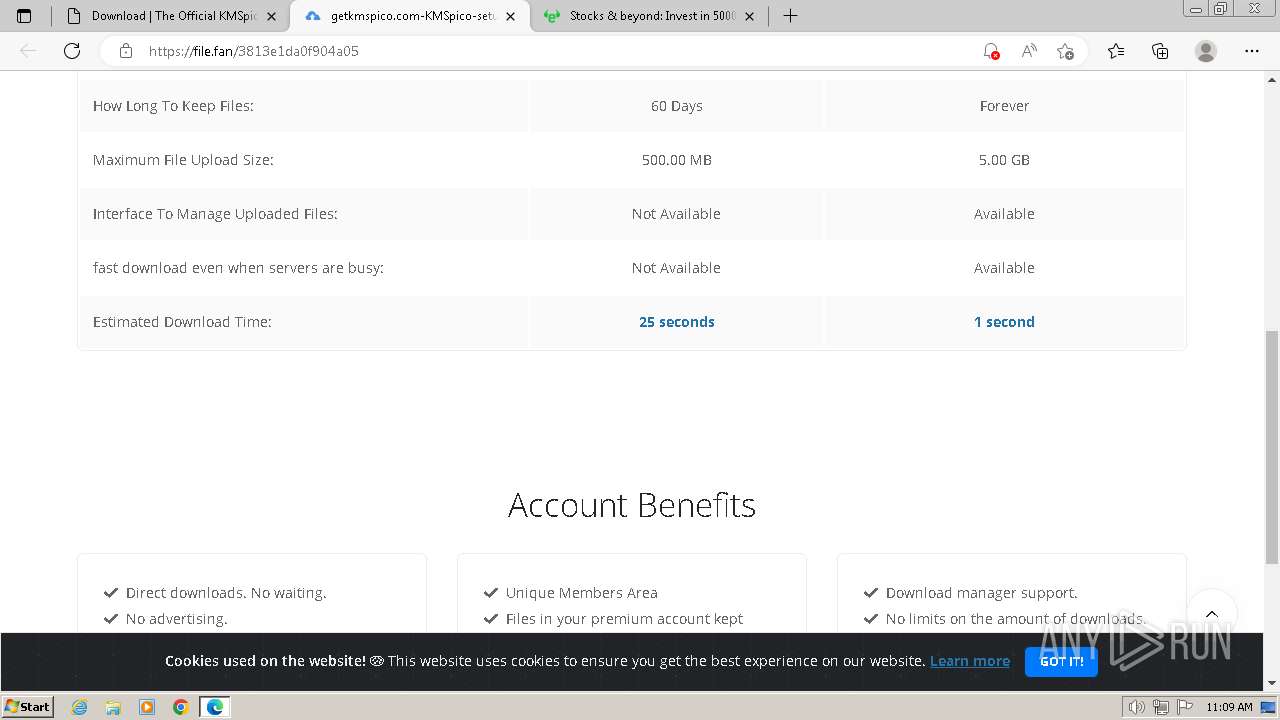The image size is (1280, 720).
Task: Select 'How Long To Keep Files:' label
Action: [x=173, y=106]
